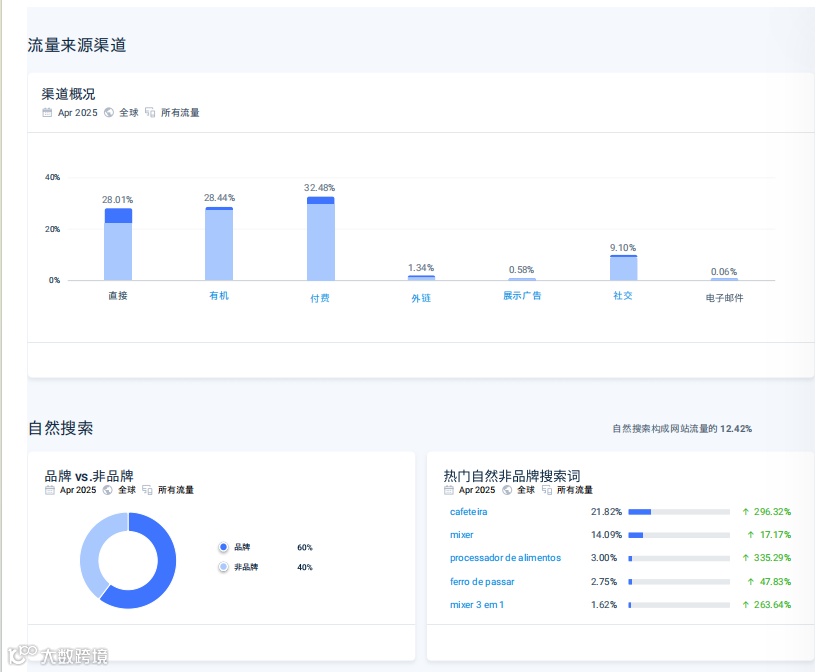The width and height of the screenshot is (826, 672).
Task: Click the 直接 bar showing 28.01%
Action: click(x=118, y=244)
